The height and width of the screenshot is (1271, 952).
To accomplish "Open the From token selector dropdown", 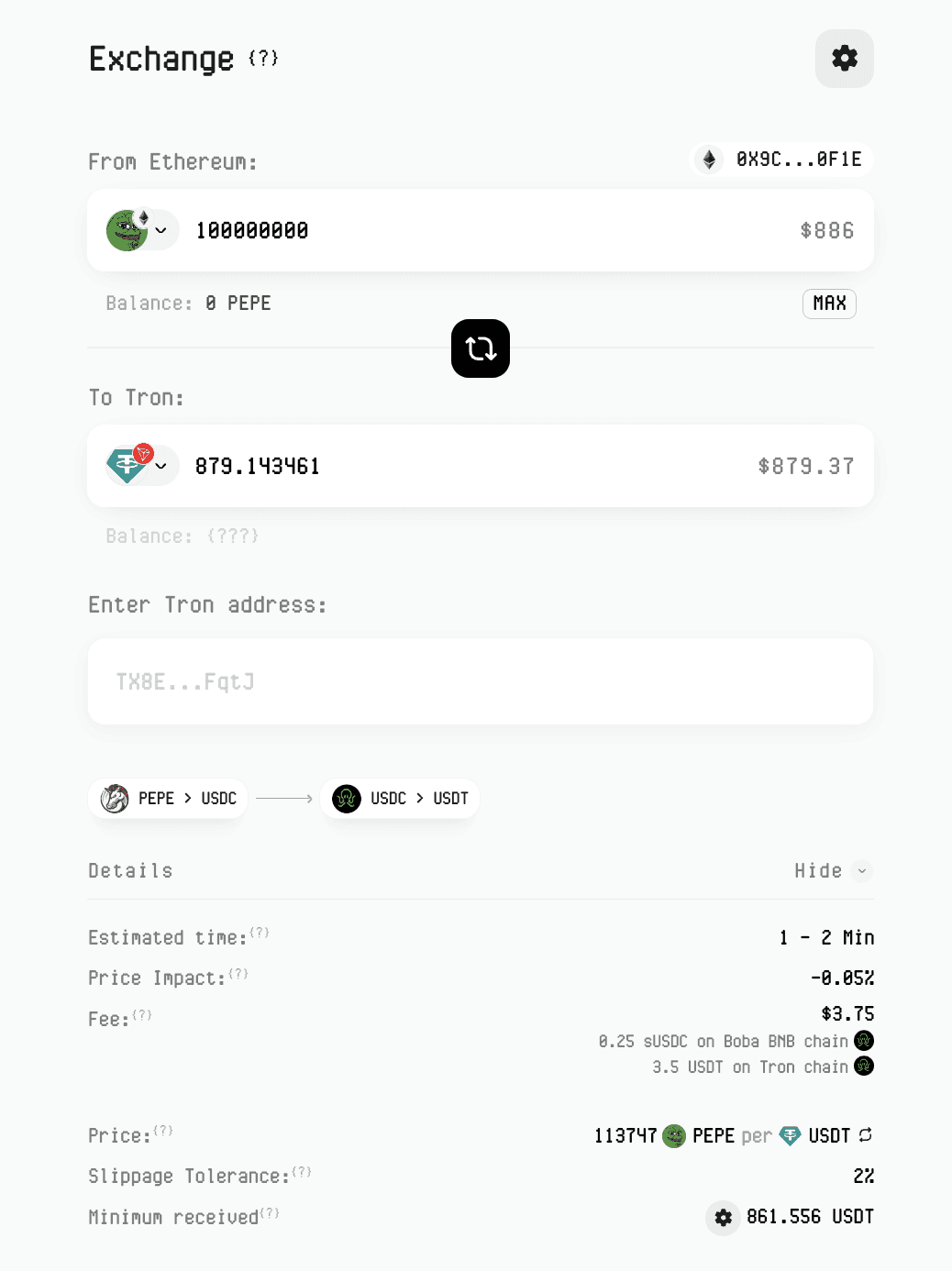I will pos(160,230).
